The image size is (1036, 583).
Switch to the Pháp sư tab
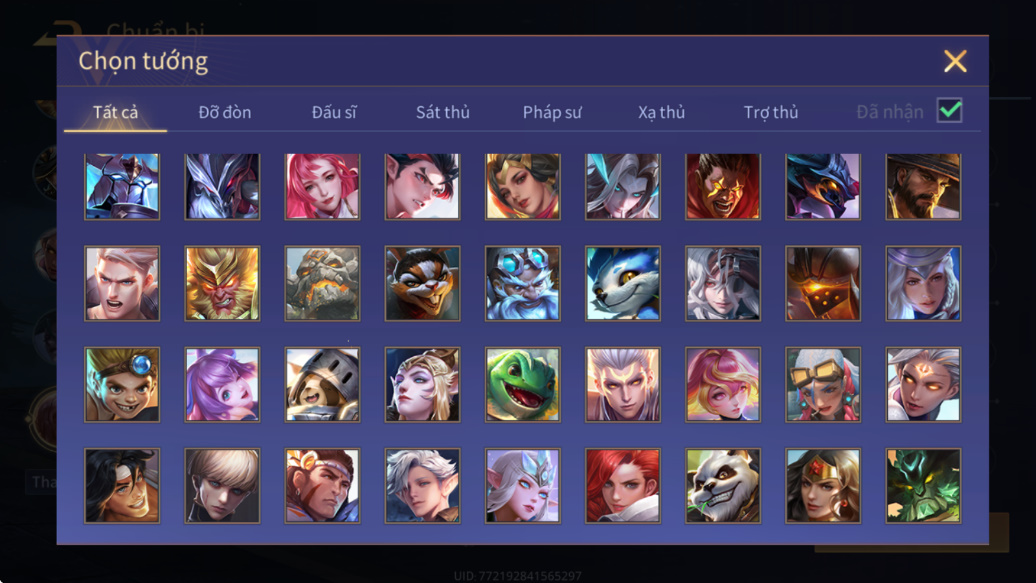point(552,112)
